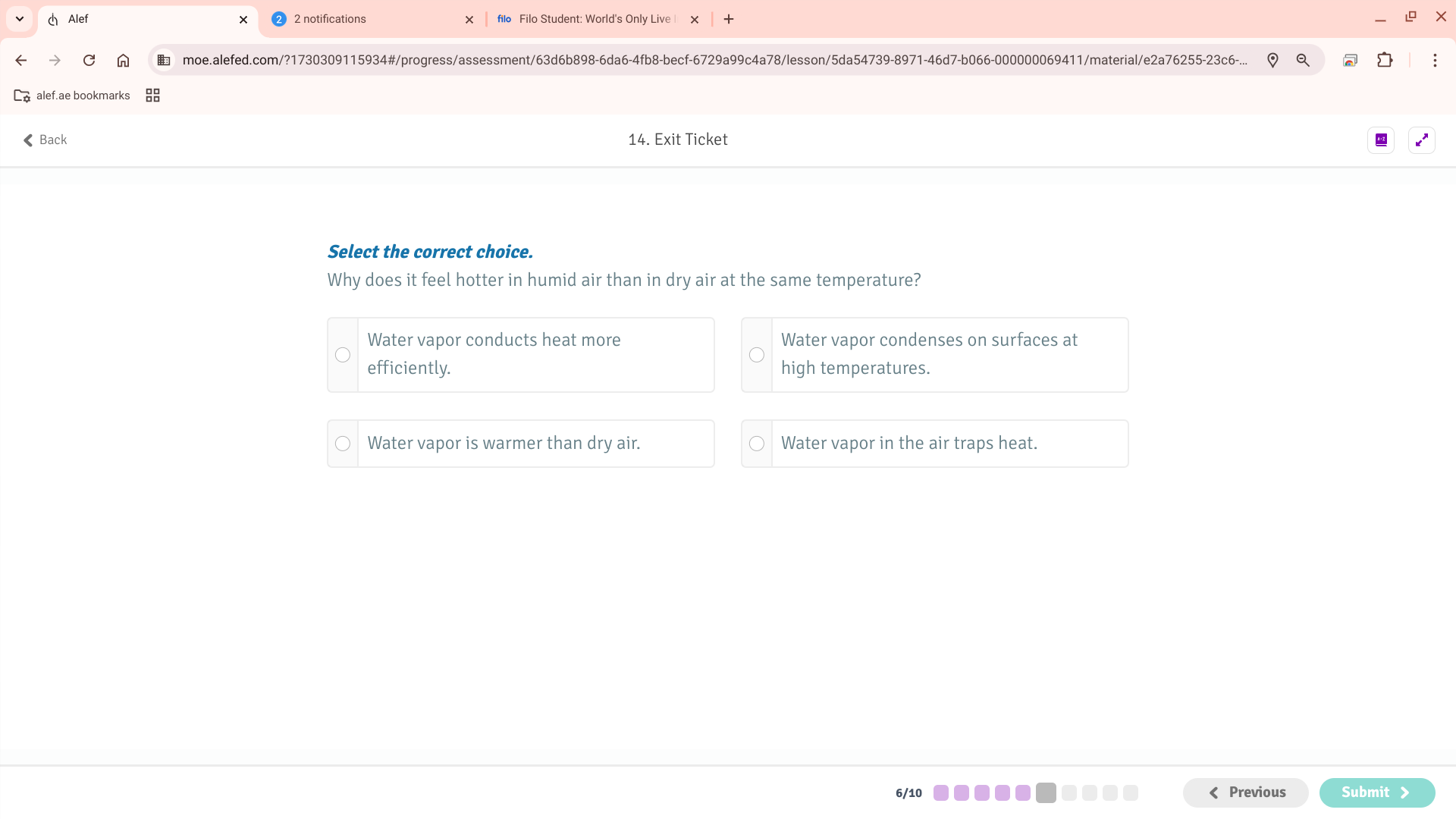Pick 'Water vapor is warmer than dry air'
1456x819 pixels.
tap(343, 444)
